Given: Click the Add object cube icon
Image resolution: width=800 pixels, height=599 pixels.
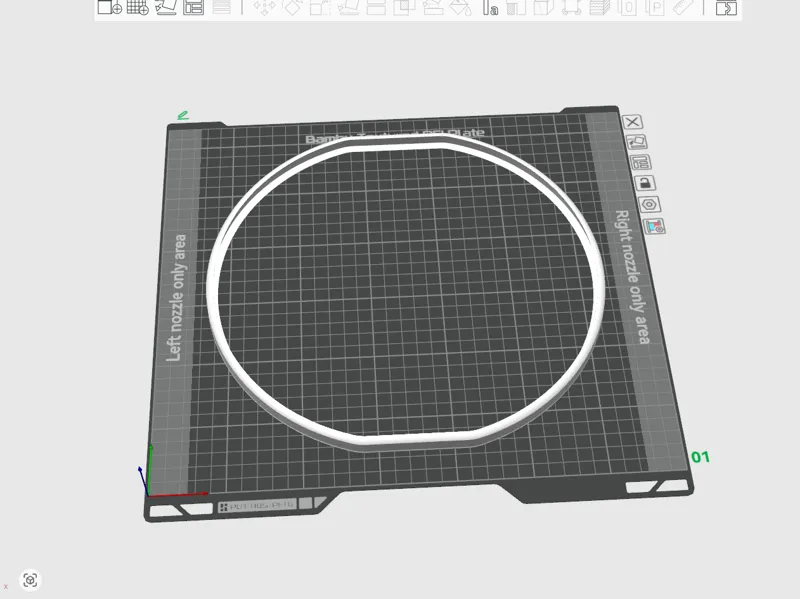Looking at the screenshot, I should click(x=109, y=7).
